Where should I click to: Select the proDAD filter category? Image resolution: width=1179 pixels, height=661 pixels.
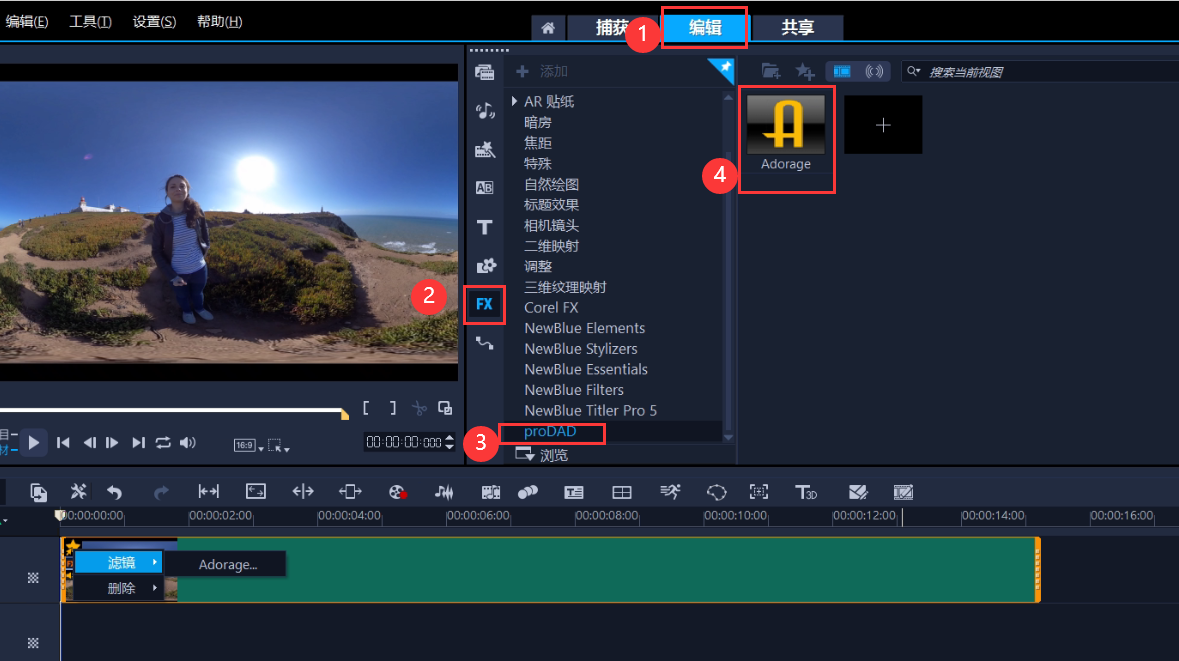(551, 432)
